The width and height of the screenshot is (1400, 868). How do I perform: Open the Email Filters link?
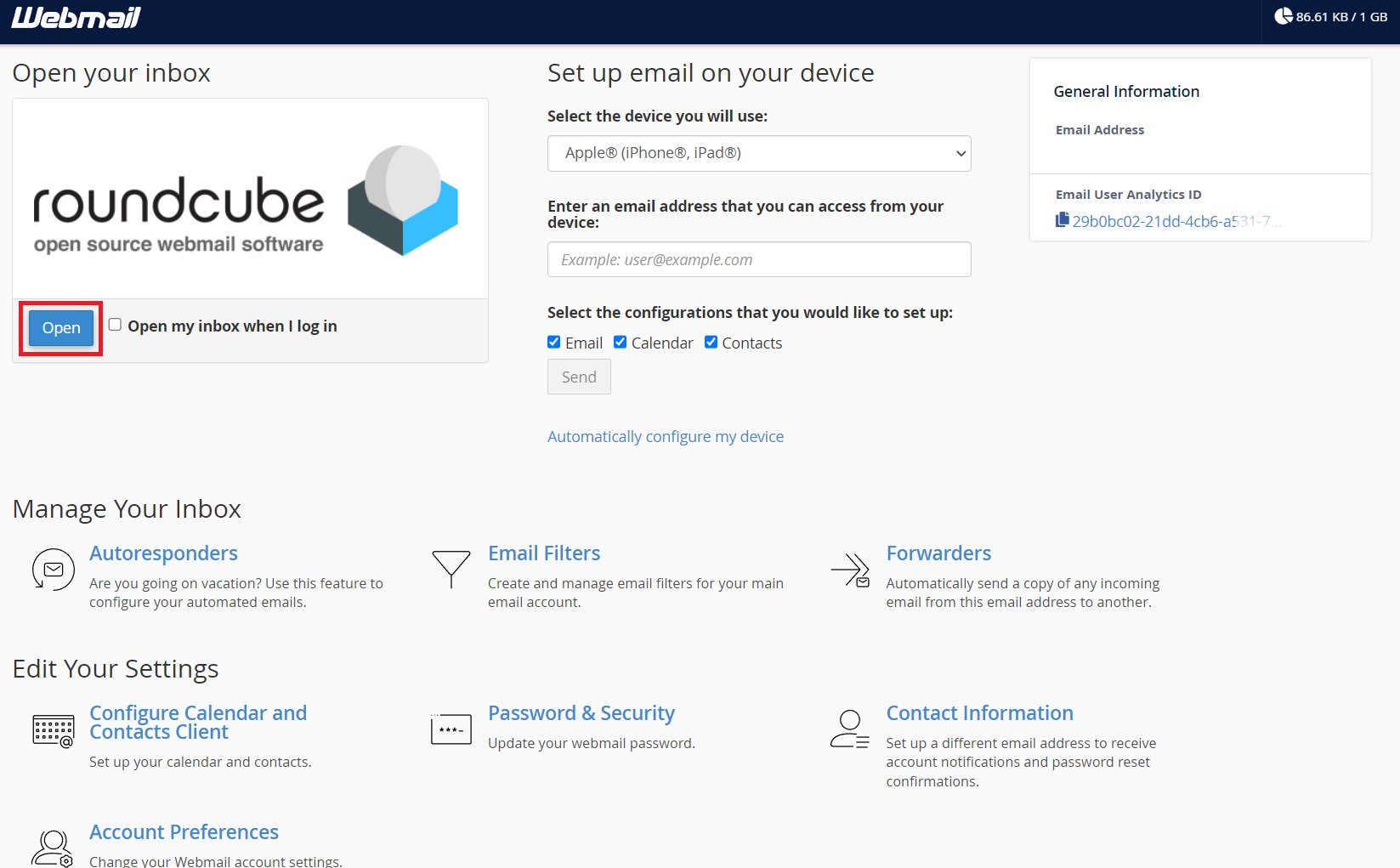[544, 553]
